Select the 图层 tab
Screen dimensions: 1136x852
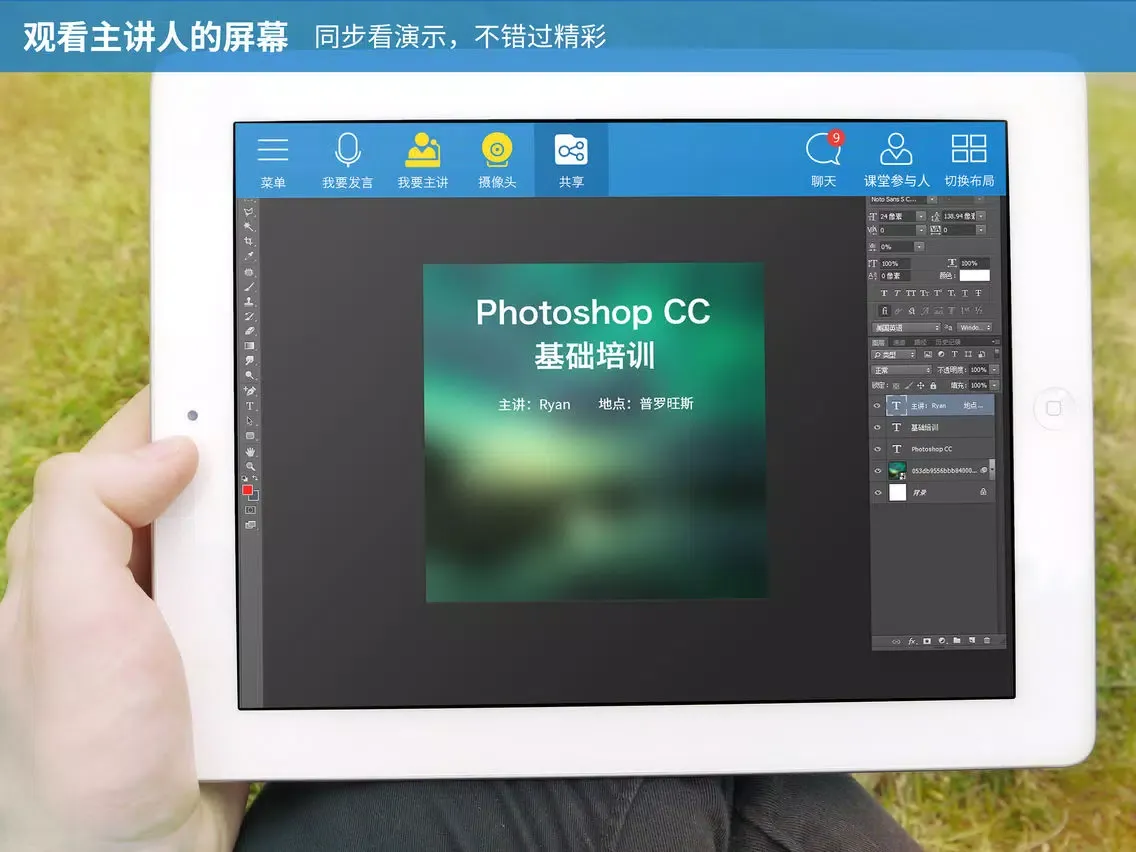click(878, 342)
